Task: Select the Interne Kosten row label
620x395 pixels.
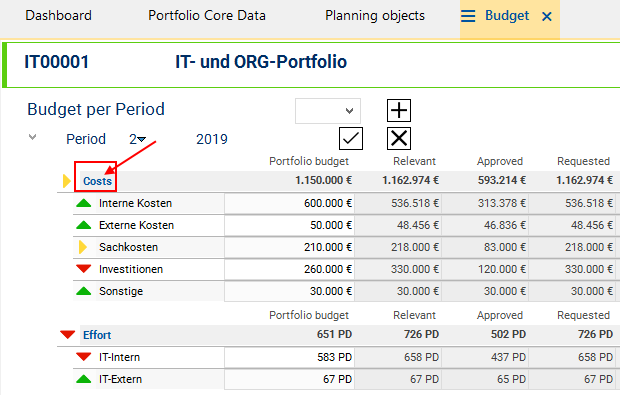Action: point(135,203)
